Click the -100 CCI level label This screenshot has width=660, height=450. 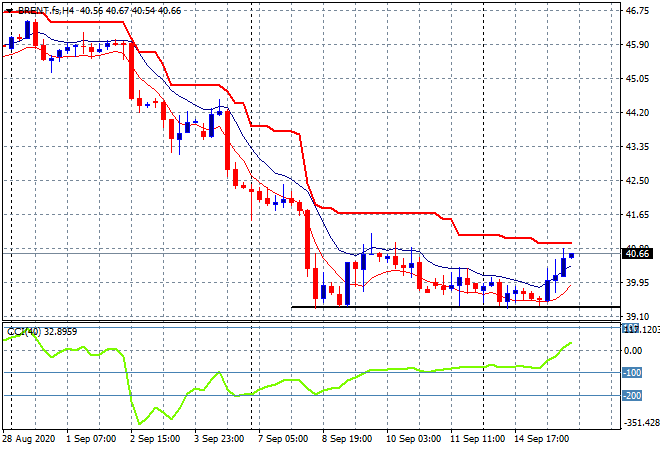632,373
